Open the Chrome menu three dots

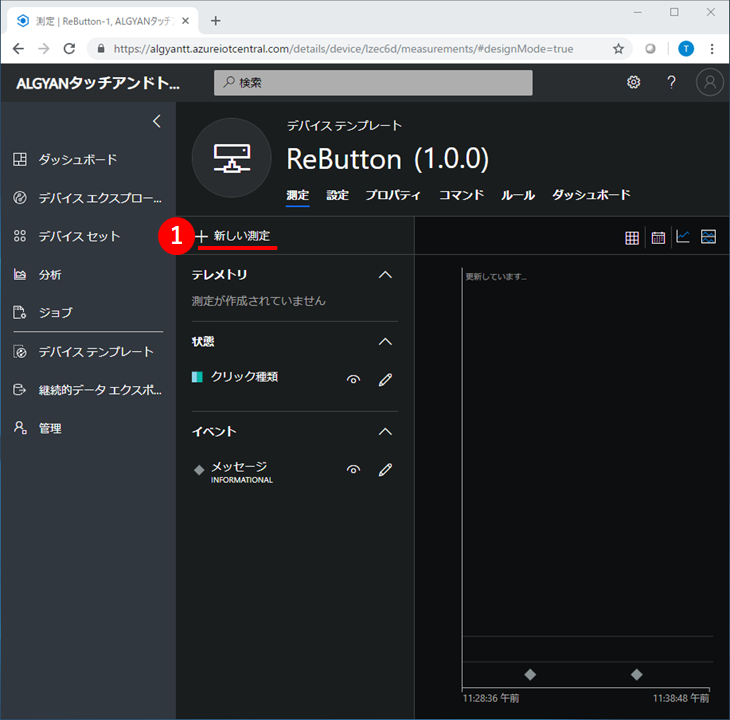point(712,48)
